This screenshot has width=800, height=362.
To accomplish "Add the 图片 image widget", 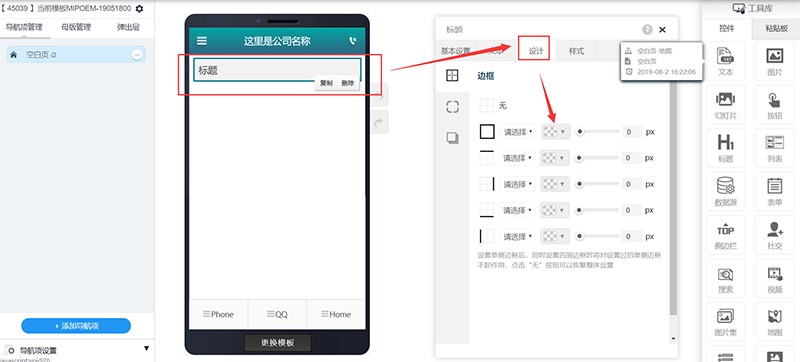I will tap(774, 61).
